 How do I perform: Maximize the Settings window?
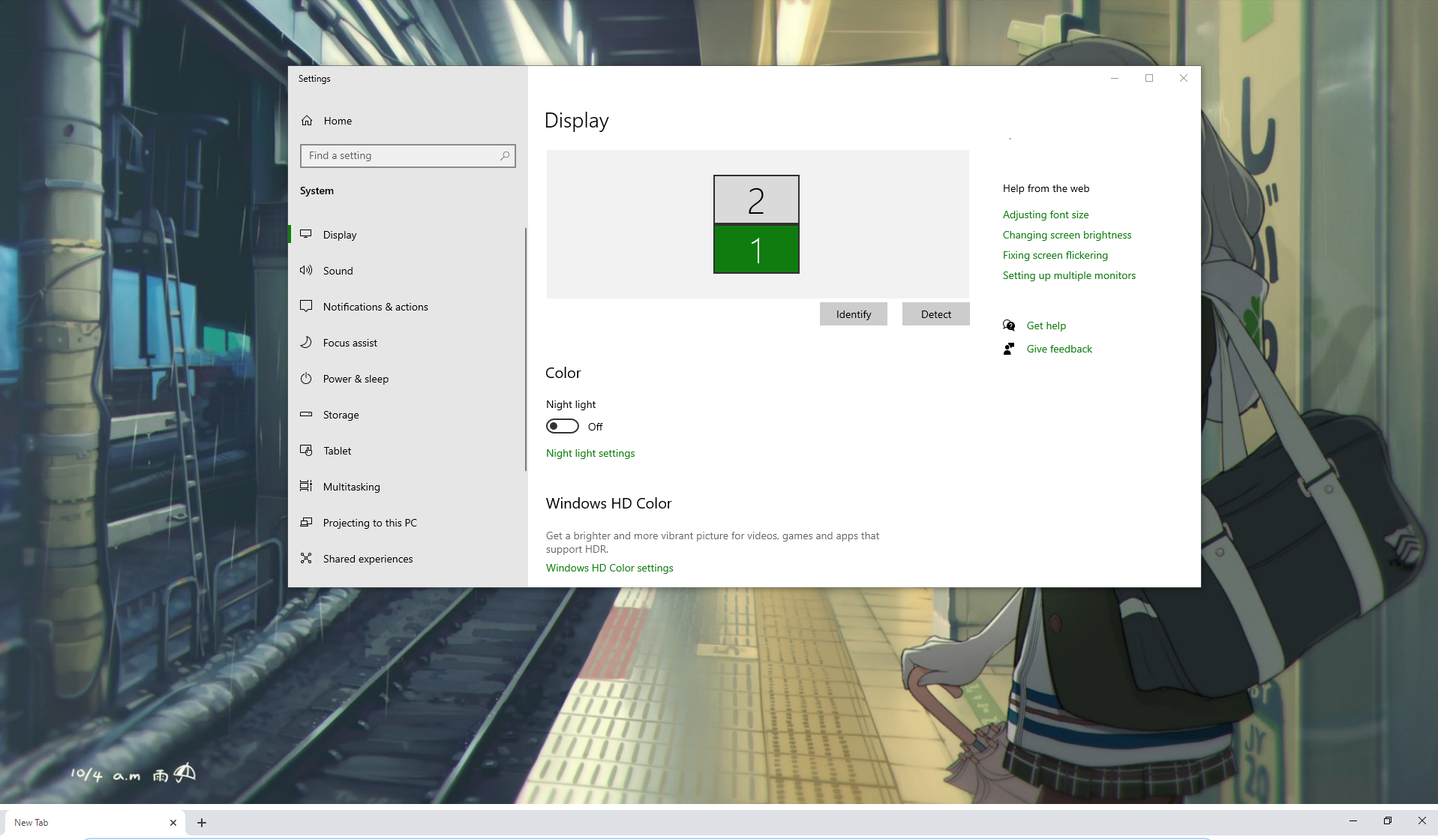coord(1149,78)
